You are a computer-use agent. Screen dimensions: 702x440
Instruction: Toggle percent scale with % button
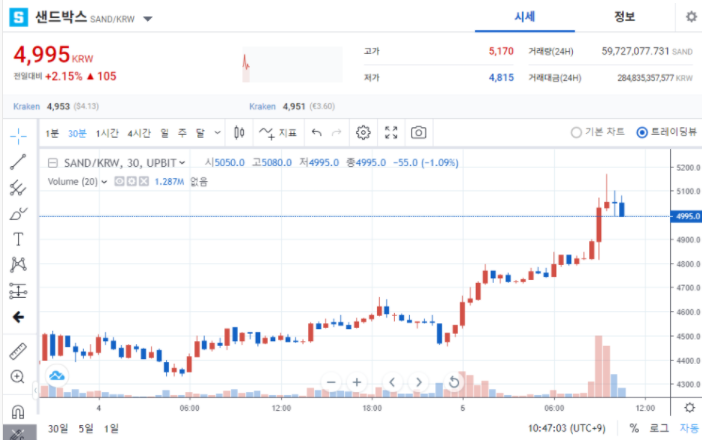point(634,428)
